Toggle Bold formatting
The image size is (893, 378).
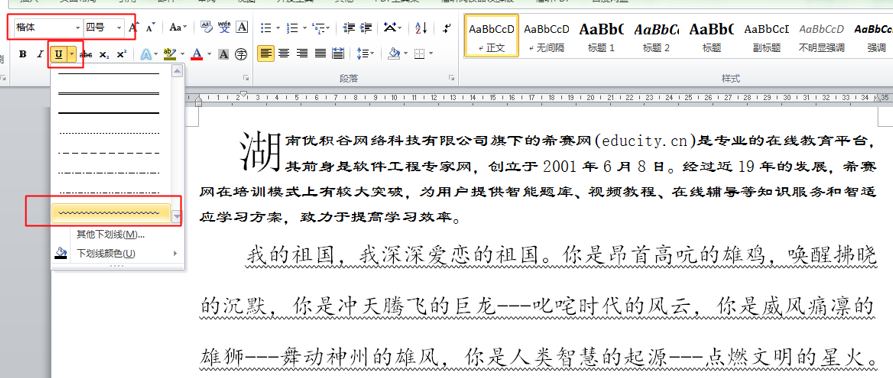click(x=23, y=54)
